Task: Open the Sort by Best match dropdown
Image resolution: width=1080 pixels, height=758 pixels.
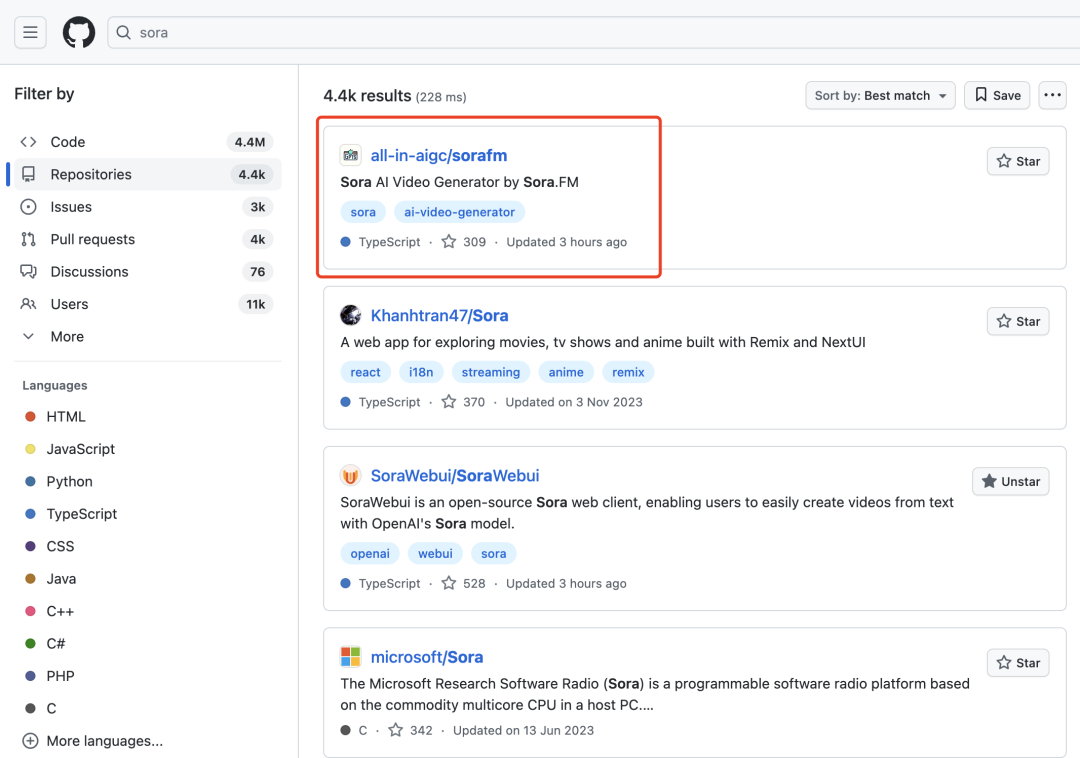Action: click(880, 95)
